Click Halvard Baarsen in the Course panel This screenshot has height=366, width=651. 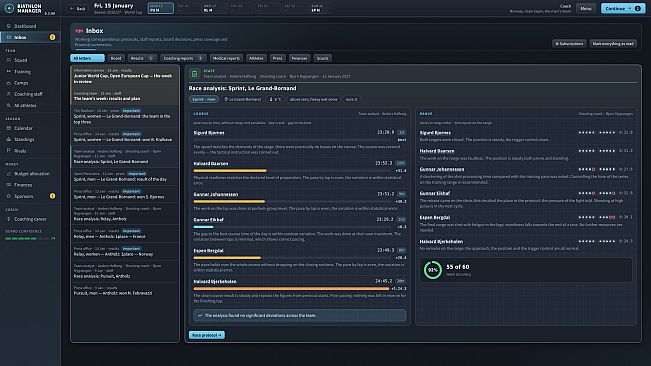point(211,163)
